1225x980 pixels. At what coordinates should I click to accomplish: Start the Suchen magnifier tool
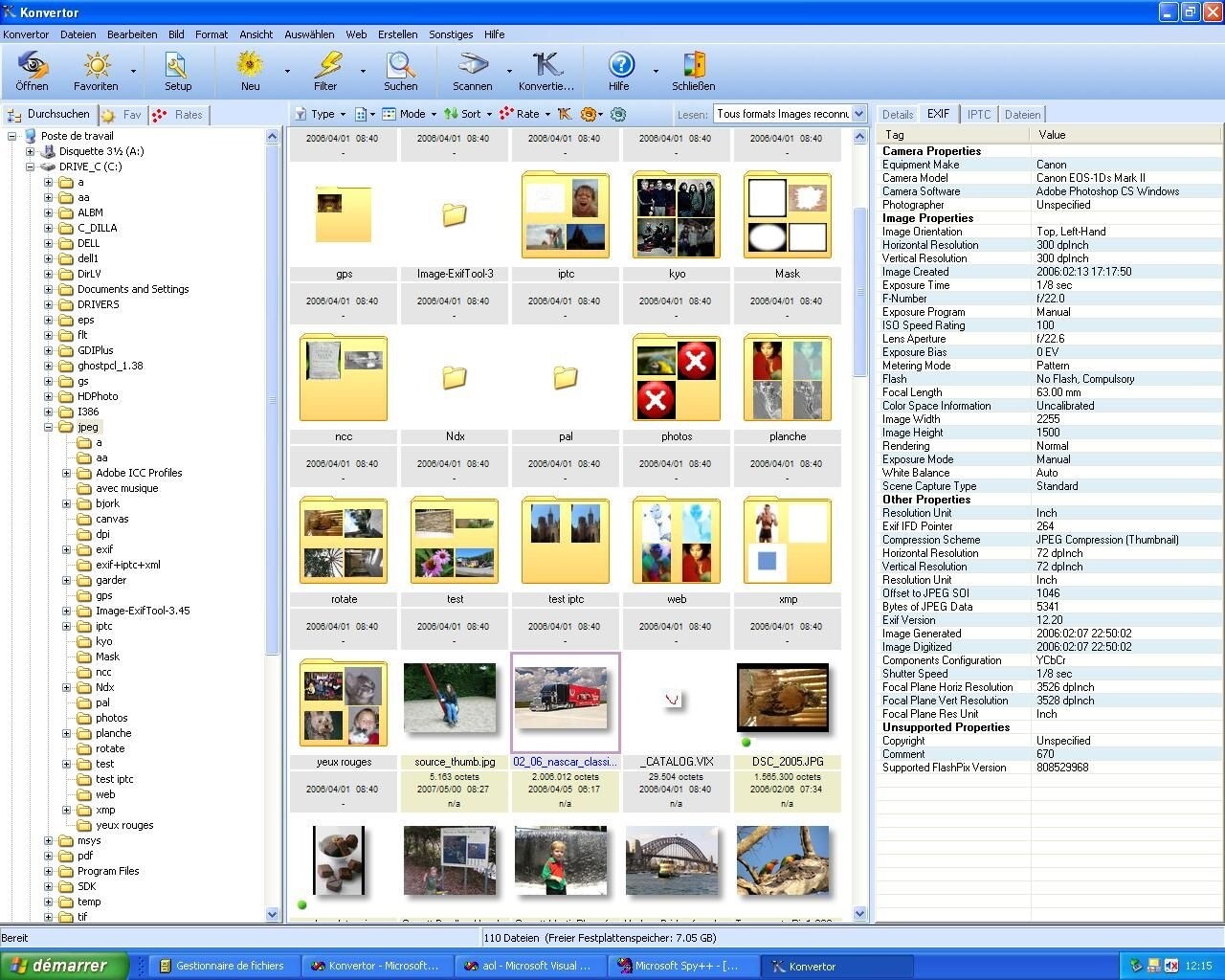(x=400, y=72)
